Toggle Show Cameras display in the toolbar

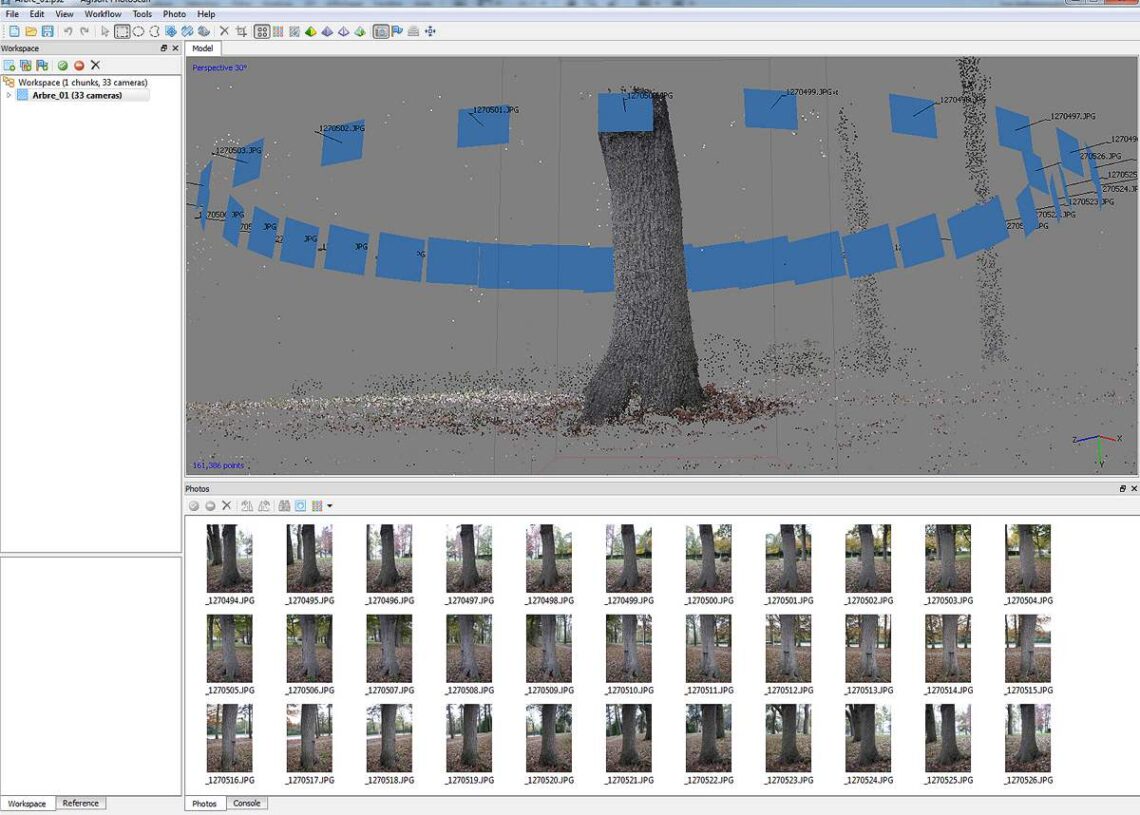point(381,31)
